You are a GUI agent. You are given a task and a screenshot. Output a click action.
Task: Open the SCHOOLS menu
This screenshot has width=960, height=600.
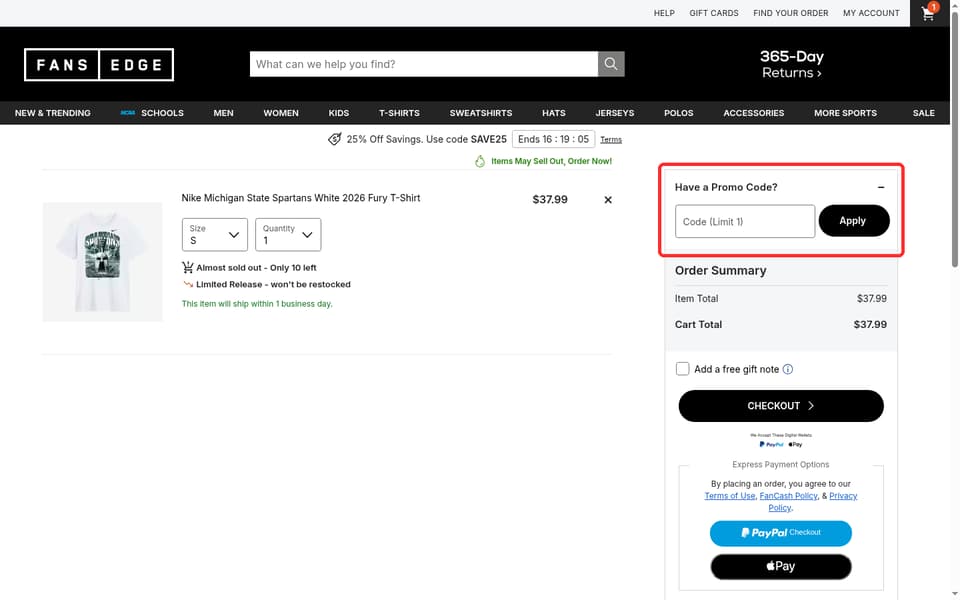point(162,113)
